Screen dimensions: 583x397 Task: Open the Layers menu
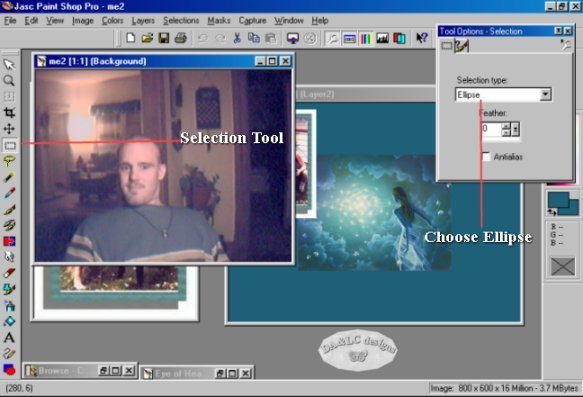click(x=143, y=20)
